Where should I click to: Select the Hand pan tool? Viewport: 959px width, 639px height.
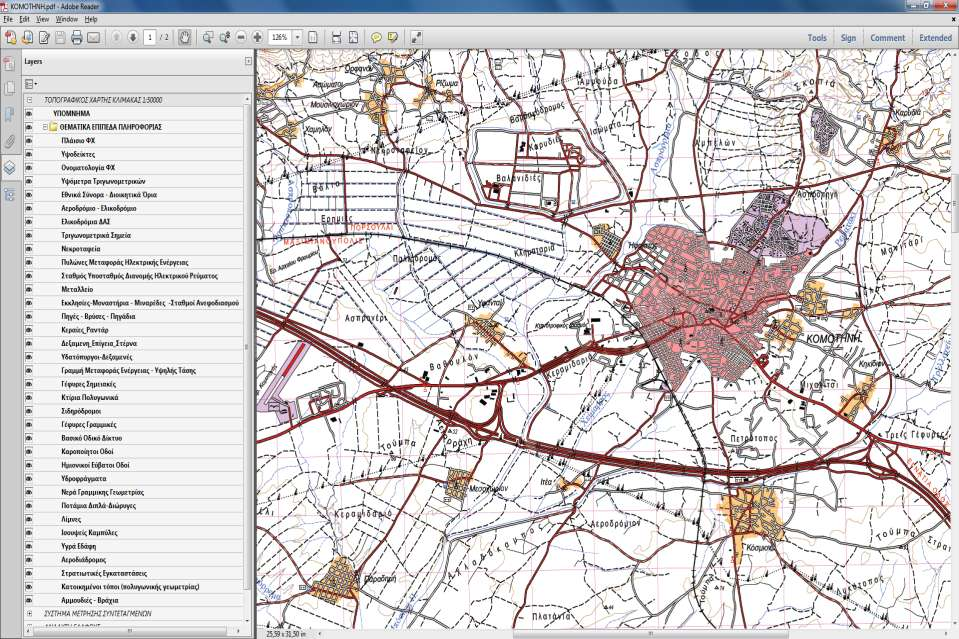click(184, 38)
